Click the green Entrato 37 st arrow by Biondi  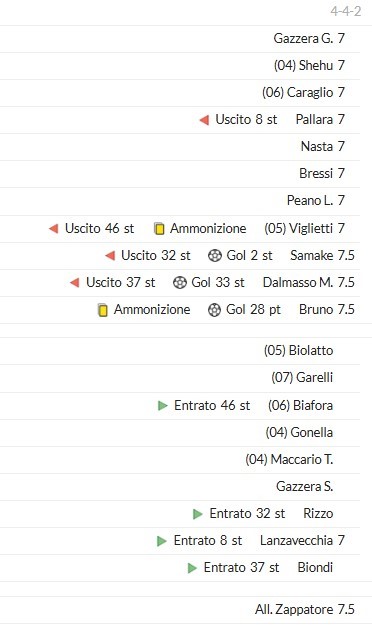192,568
